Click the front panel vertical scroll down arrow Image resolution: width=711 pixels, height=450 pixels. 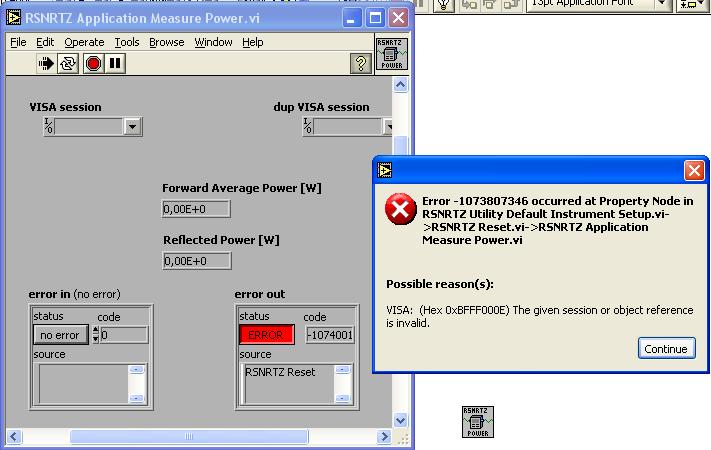(x=400, y=421)
